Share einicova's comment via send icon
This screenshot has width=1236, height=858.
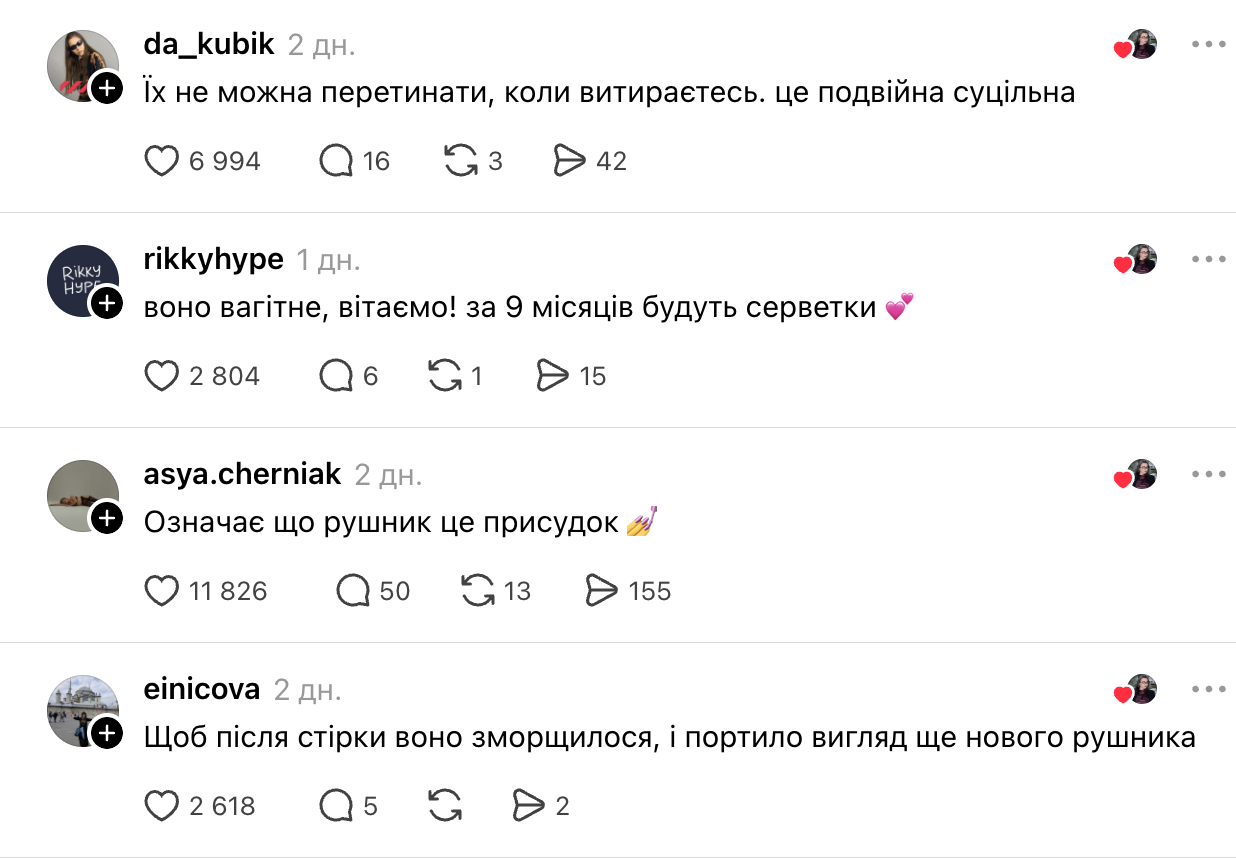pyautogui.click(x=527, y=806)
